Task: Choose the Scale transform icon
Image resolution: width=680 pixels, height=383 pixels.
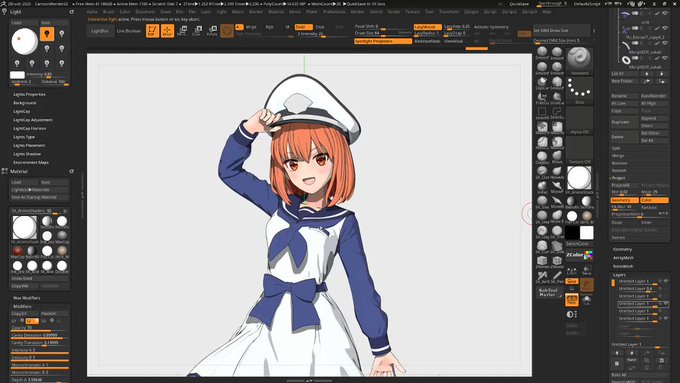Action: click(x=197, y=30)
